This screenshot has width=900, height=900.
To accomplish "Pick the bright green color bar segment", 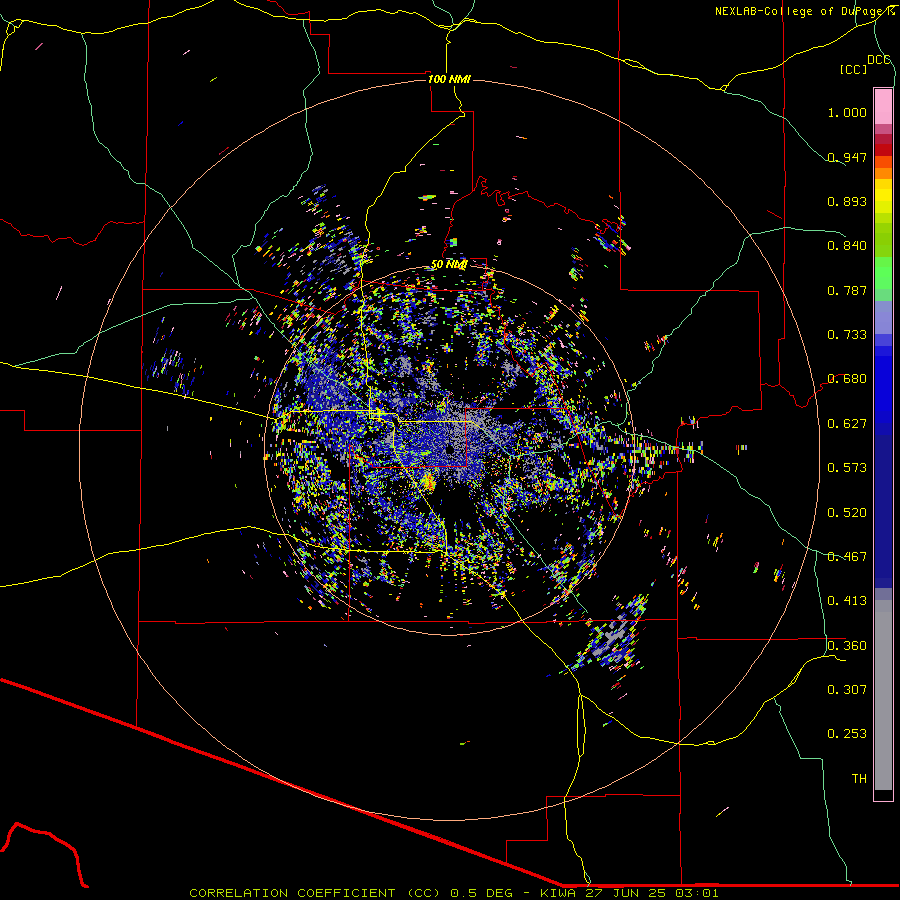I will pyautogui.click(x=883, y=273).
